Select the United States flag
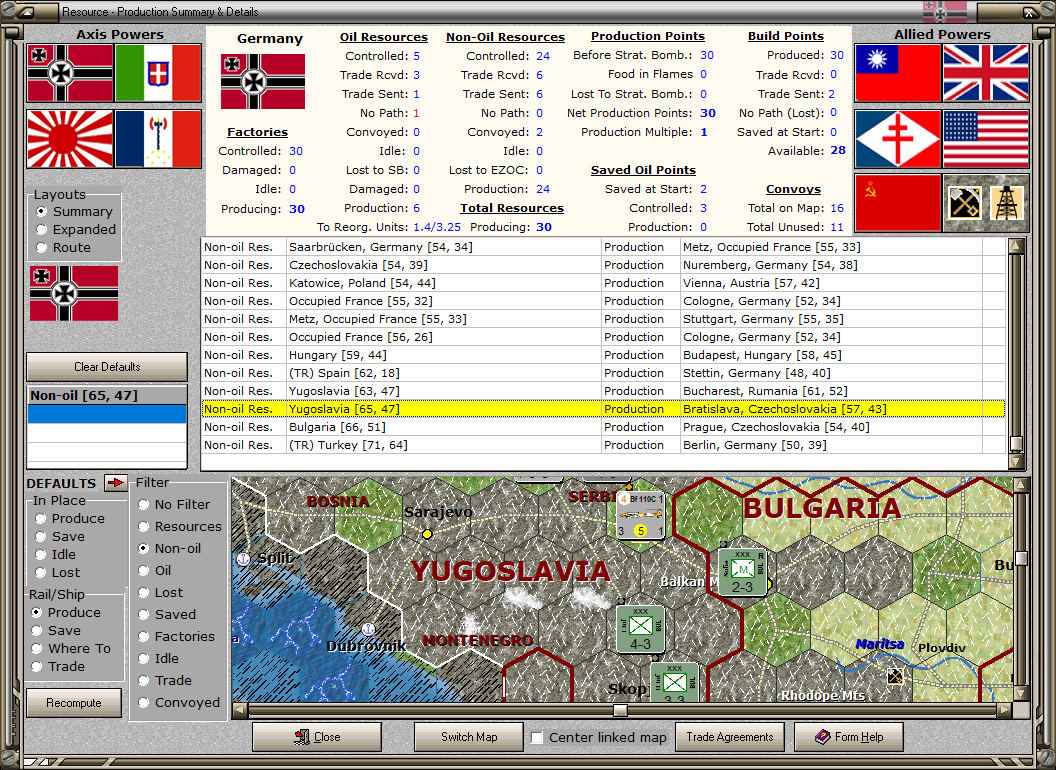The image size is (1056, 770). pos(986,139)
